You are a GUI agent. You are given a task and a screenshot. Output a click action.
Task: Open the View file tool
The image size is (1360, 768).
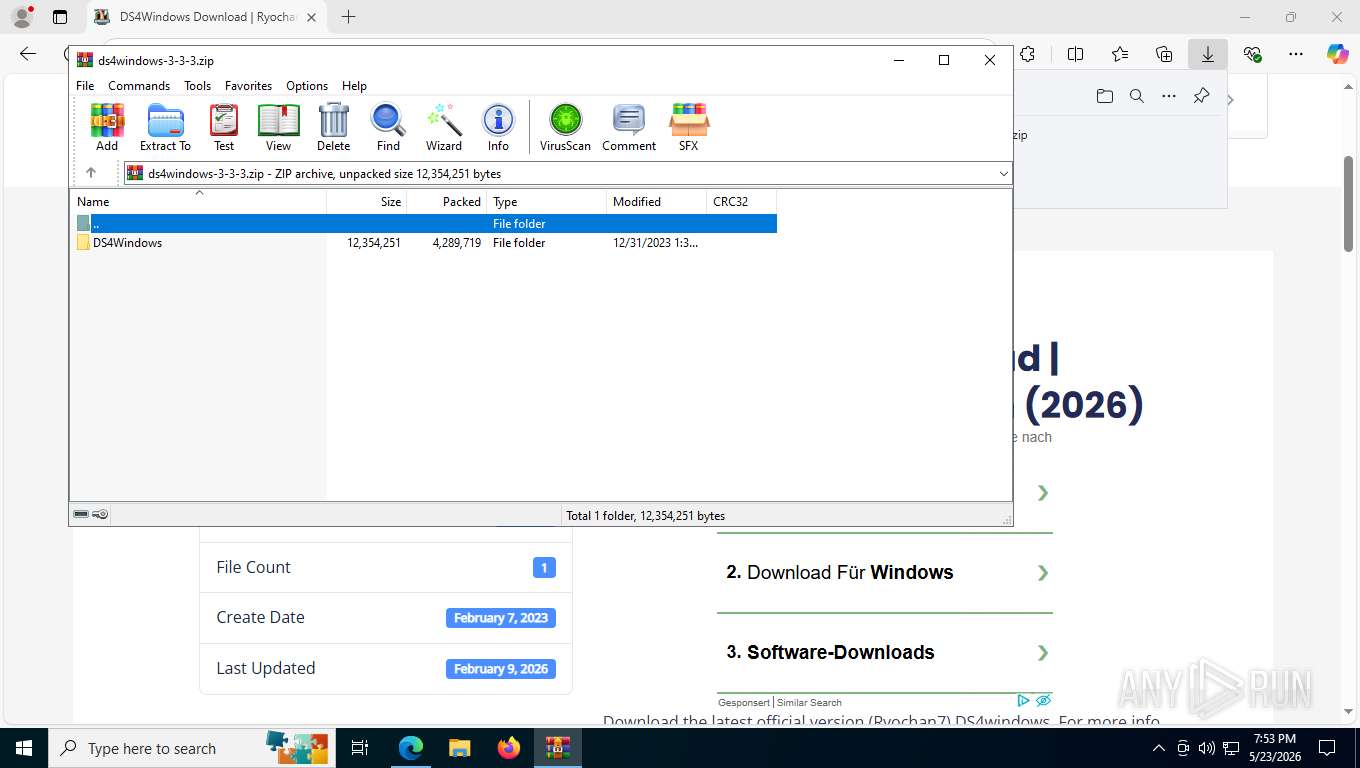[x=278, y=127]
